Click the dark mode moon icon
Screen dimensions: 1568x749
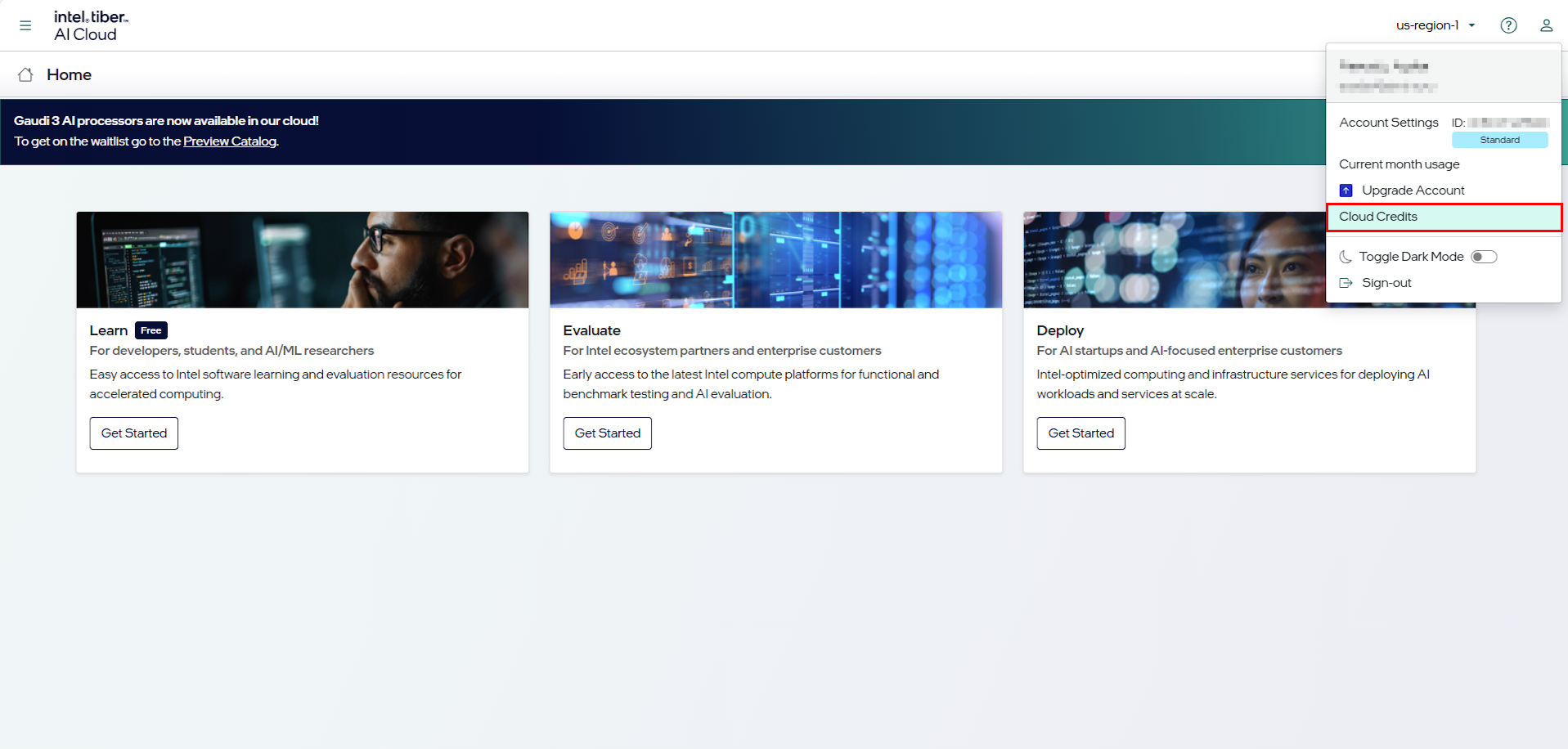pos(1345,257)
